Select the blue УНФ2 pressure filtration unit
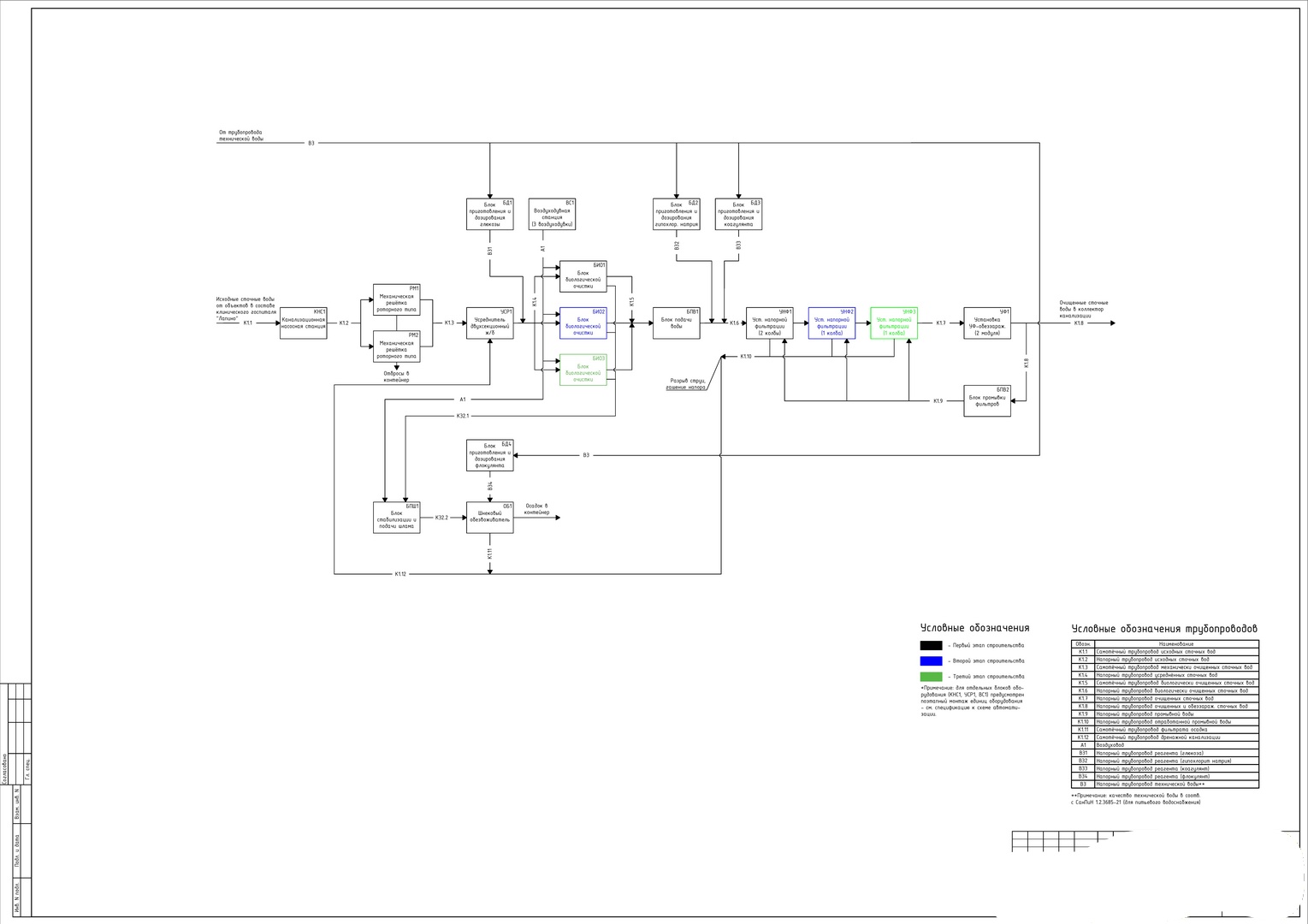Viewport: 1308px width, 924px height. click(832, 323)
